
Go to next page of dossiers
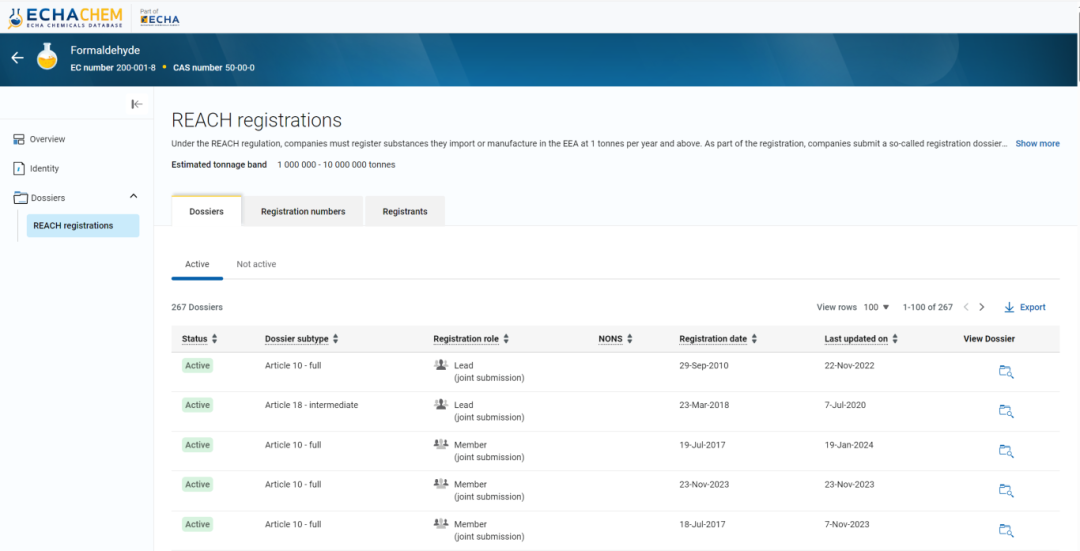(x=982, y=307)
